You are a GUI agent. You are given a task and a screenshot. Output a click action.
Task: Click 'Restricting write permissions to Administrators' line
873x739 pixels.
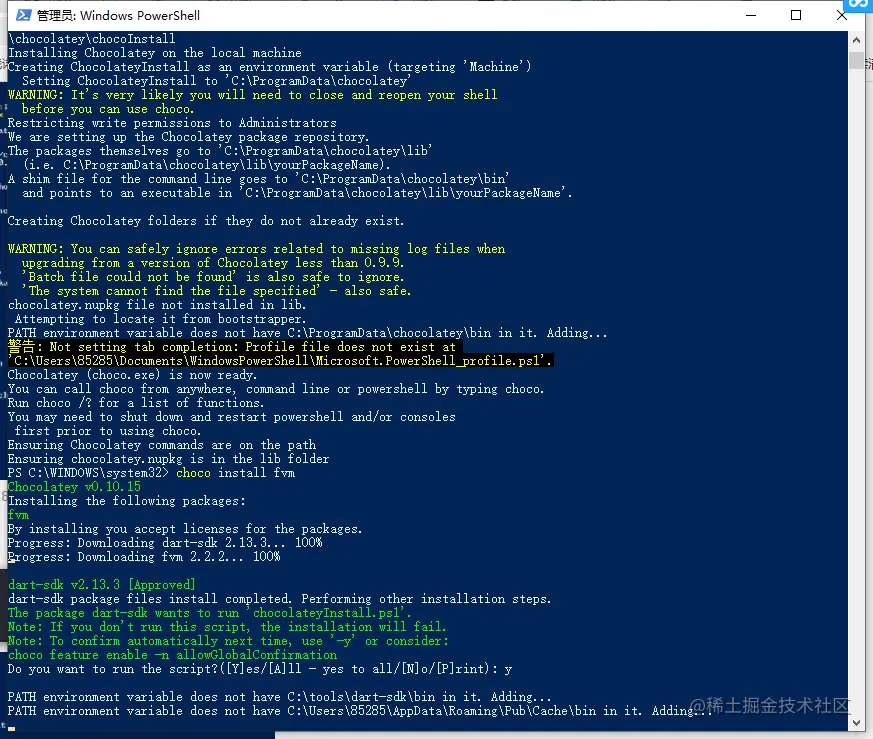pos(172,123)
